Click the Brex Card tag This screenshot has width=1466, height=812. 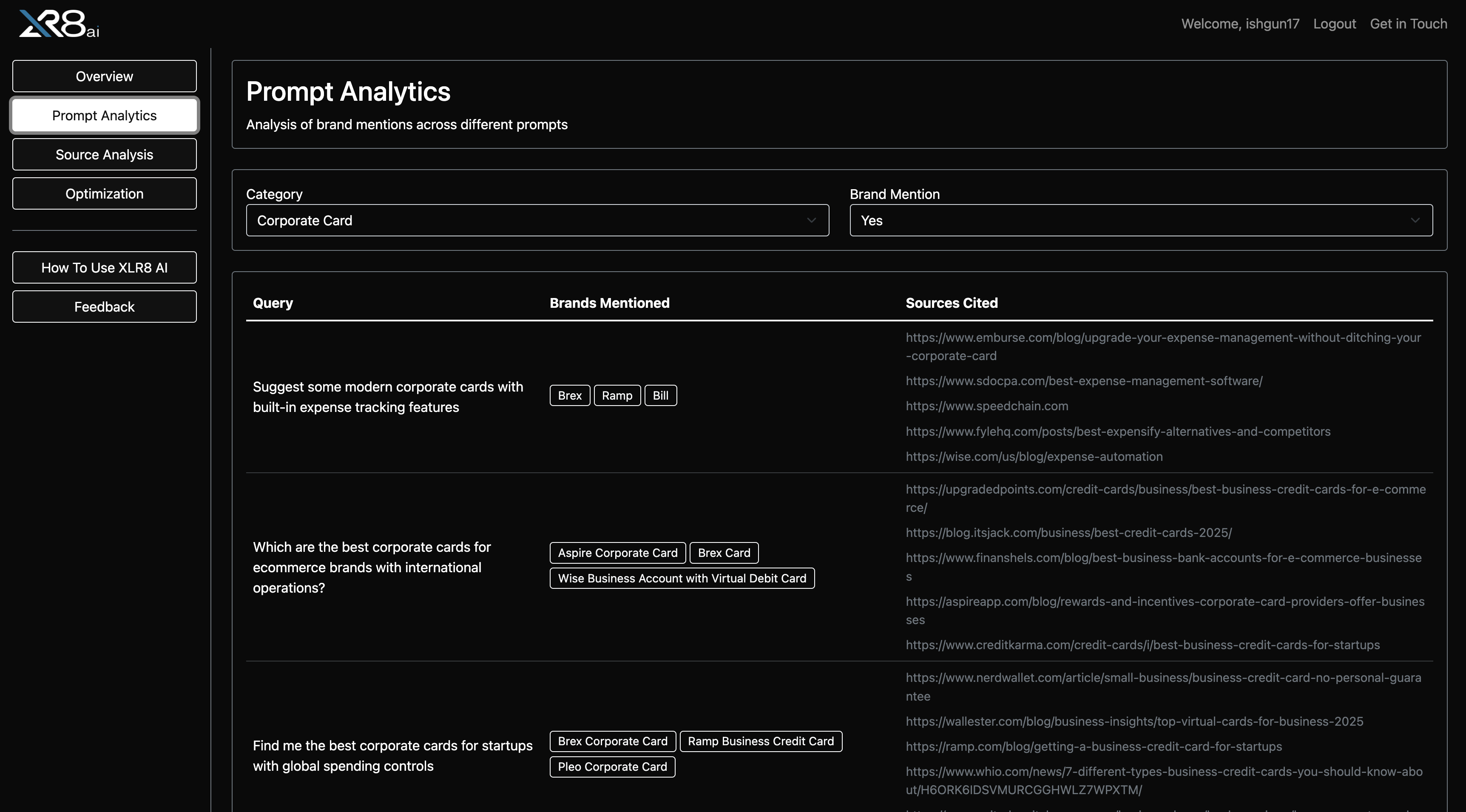click(x=724, y=553)
